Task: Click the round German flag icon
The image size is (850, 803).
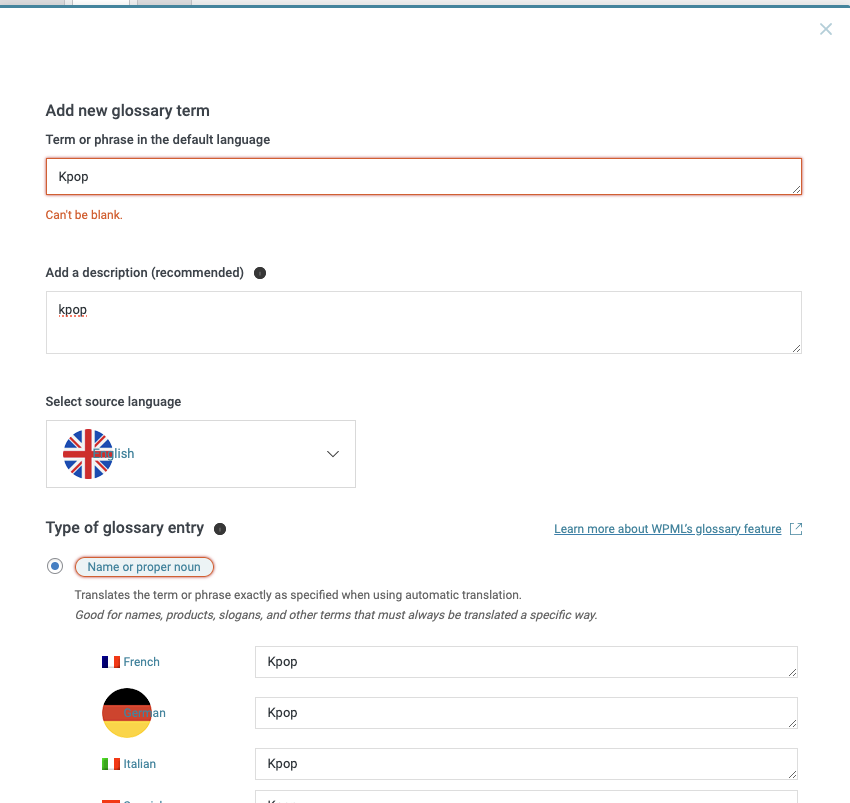Action: click(127, 713)
